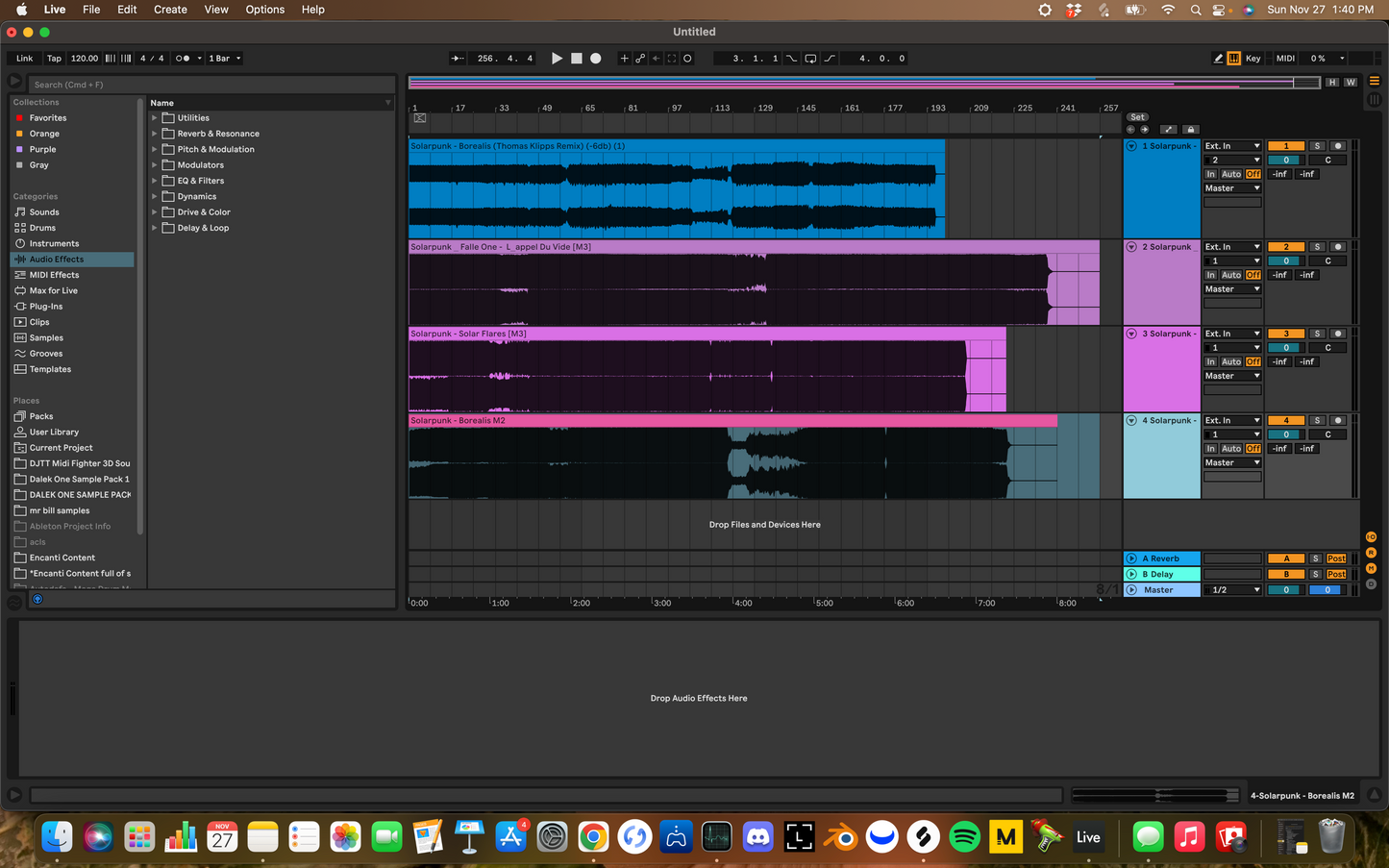Open the Edit menu
Screen dimensions: 1389x868
127,10
